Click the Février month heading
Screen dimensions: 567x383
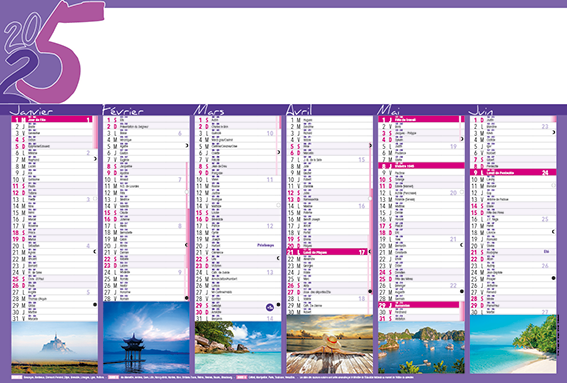click(x=123, y=110)
